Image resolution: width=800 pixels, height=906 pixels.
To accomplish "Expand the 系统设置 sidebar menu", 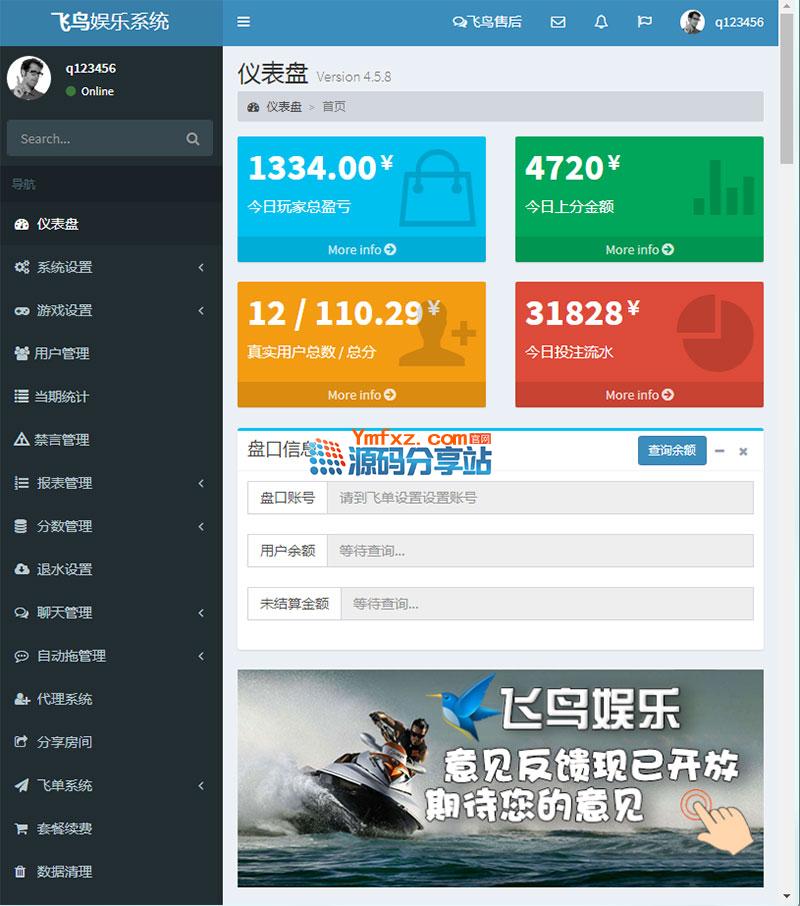I will pyautogui.click(x=111, y=267).
